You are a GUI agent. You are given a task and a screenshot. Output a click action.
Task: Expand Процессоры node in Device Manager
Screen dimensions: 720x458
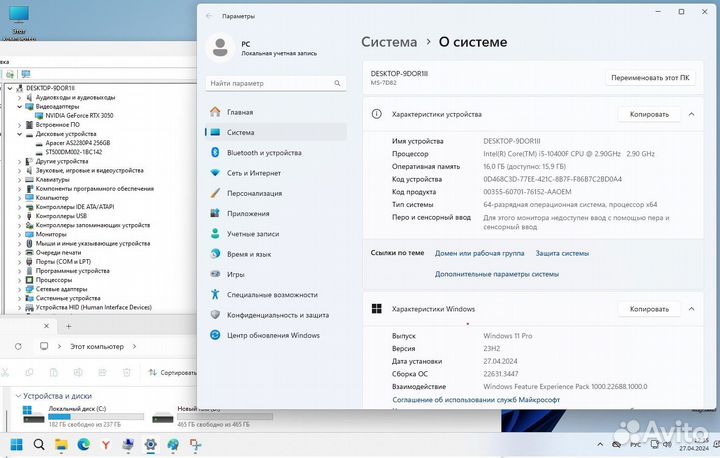pos(19,280)
